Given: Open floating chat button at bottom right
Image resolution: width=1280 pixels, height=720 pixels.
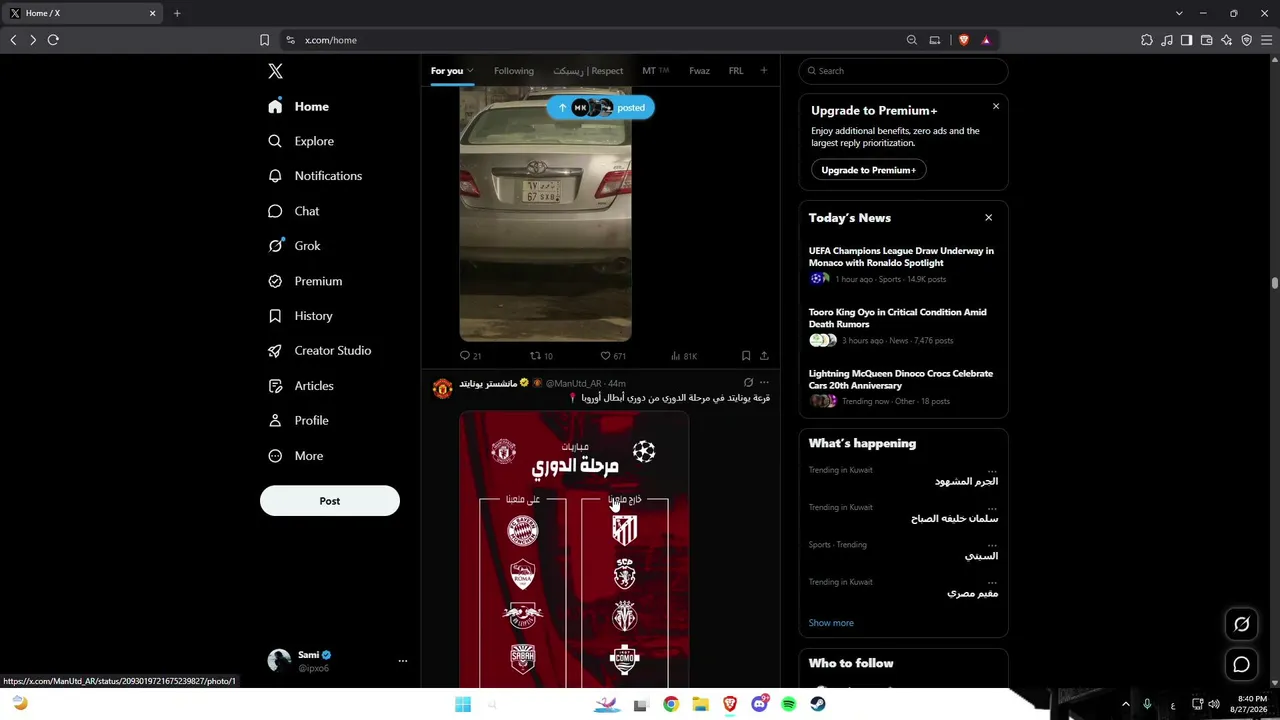Looking at the screenshot, I should click(x=1241, y=664).
